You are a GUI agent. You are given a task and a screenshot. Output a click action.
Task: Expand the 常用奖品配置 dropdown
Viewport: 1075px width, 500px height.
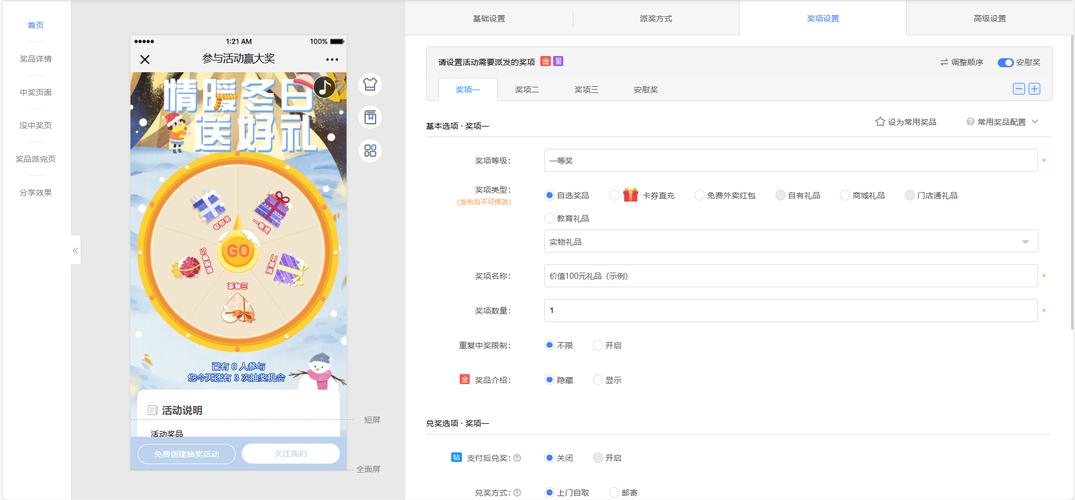click(1002, 122)
